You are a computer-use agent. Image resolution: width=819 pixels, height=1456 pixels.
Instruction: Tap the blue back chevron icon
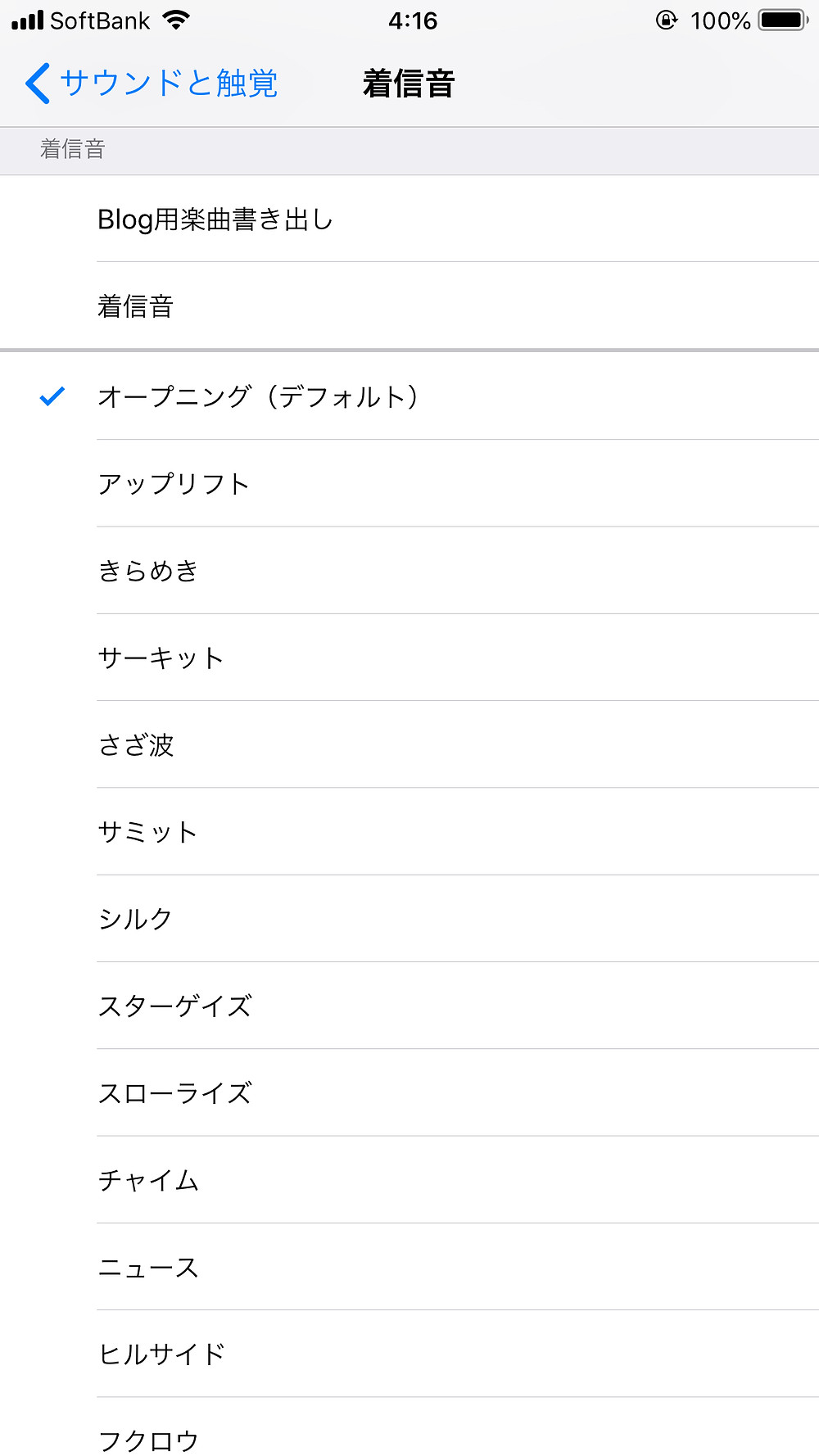[38, 84]
